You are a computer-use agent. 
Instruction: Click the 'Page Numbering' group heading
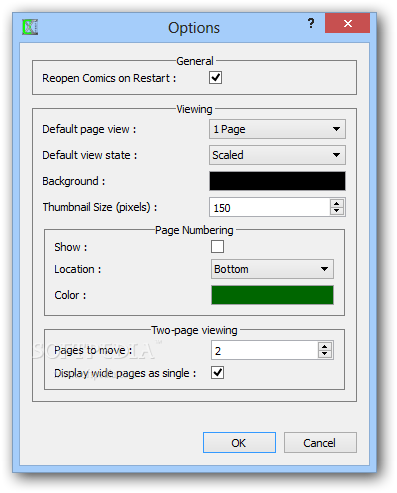[x=194, y=230]
